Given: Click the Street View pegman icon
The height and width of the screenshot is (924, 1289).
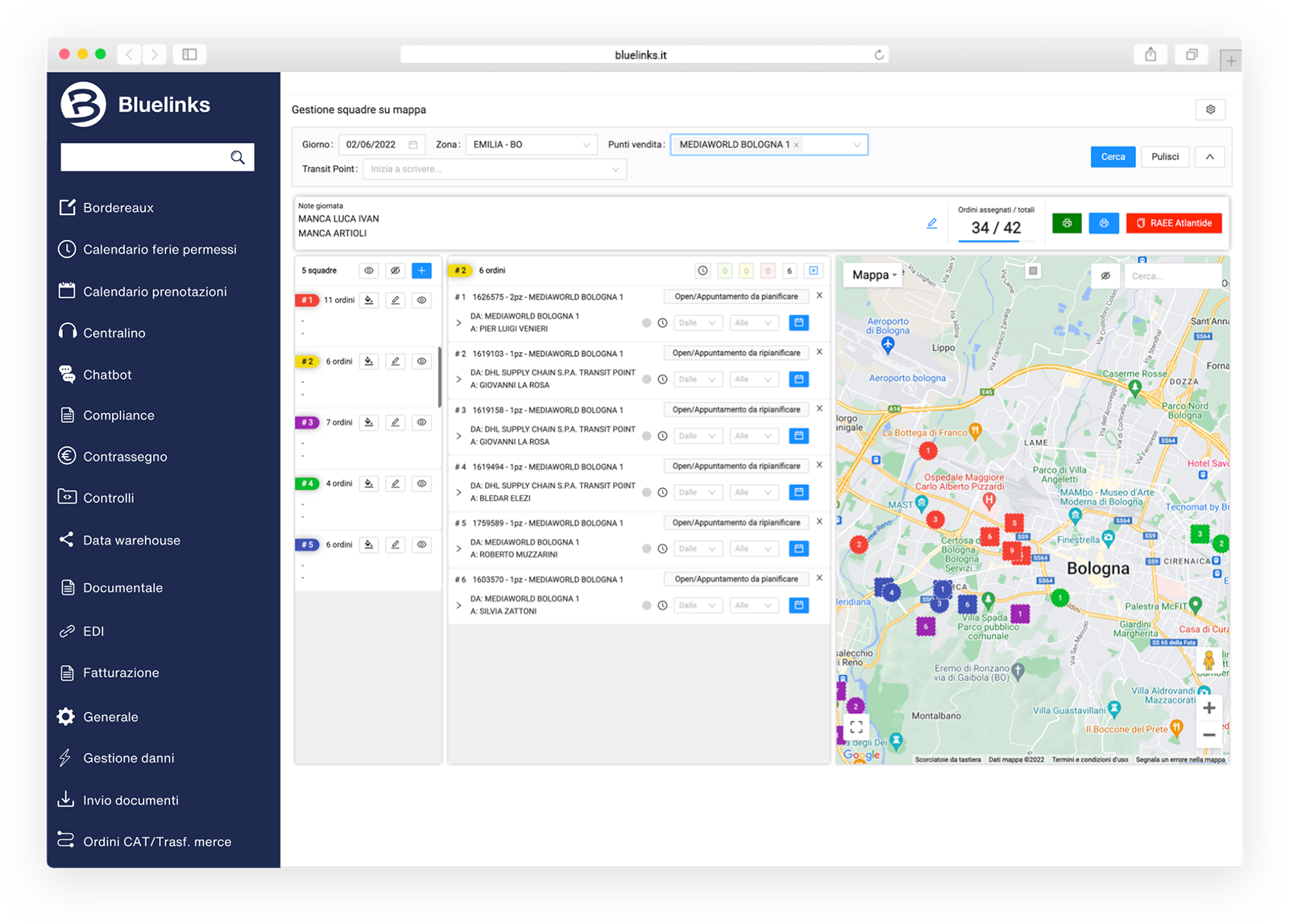Looking at the screenshot, I should tap(1208, 661).
